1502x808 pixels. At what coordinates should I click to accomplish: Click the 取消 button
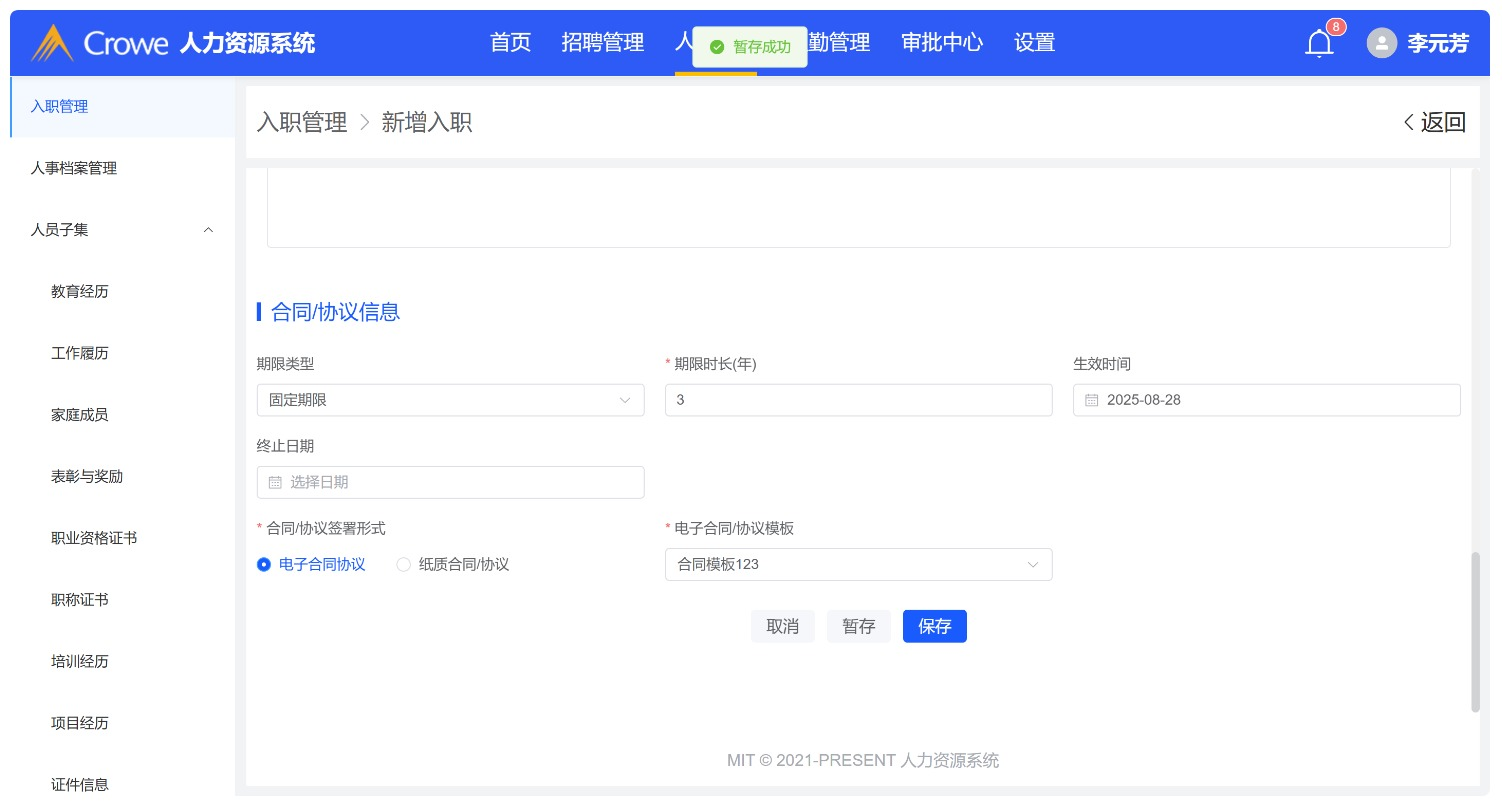(x=782, y=626)
